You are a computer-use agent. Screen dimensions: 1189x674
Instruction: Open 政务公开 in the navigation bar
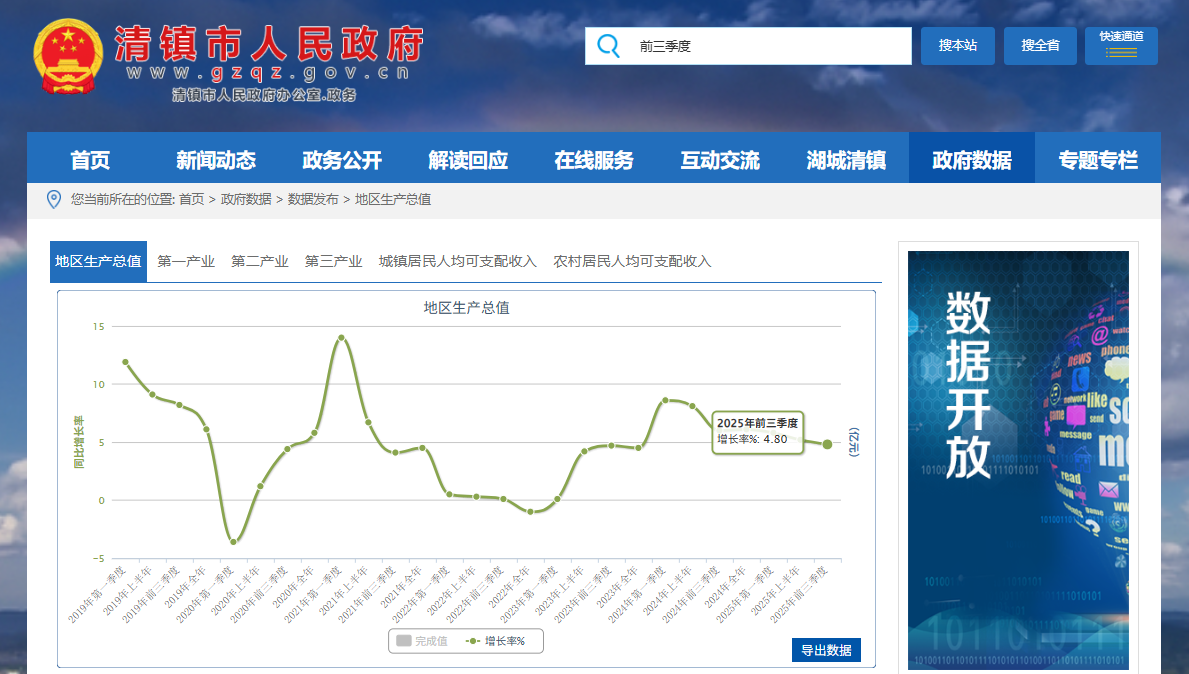(342, 160)
